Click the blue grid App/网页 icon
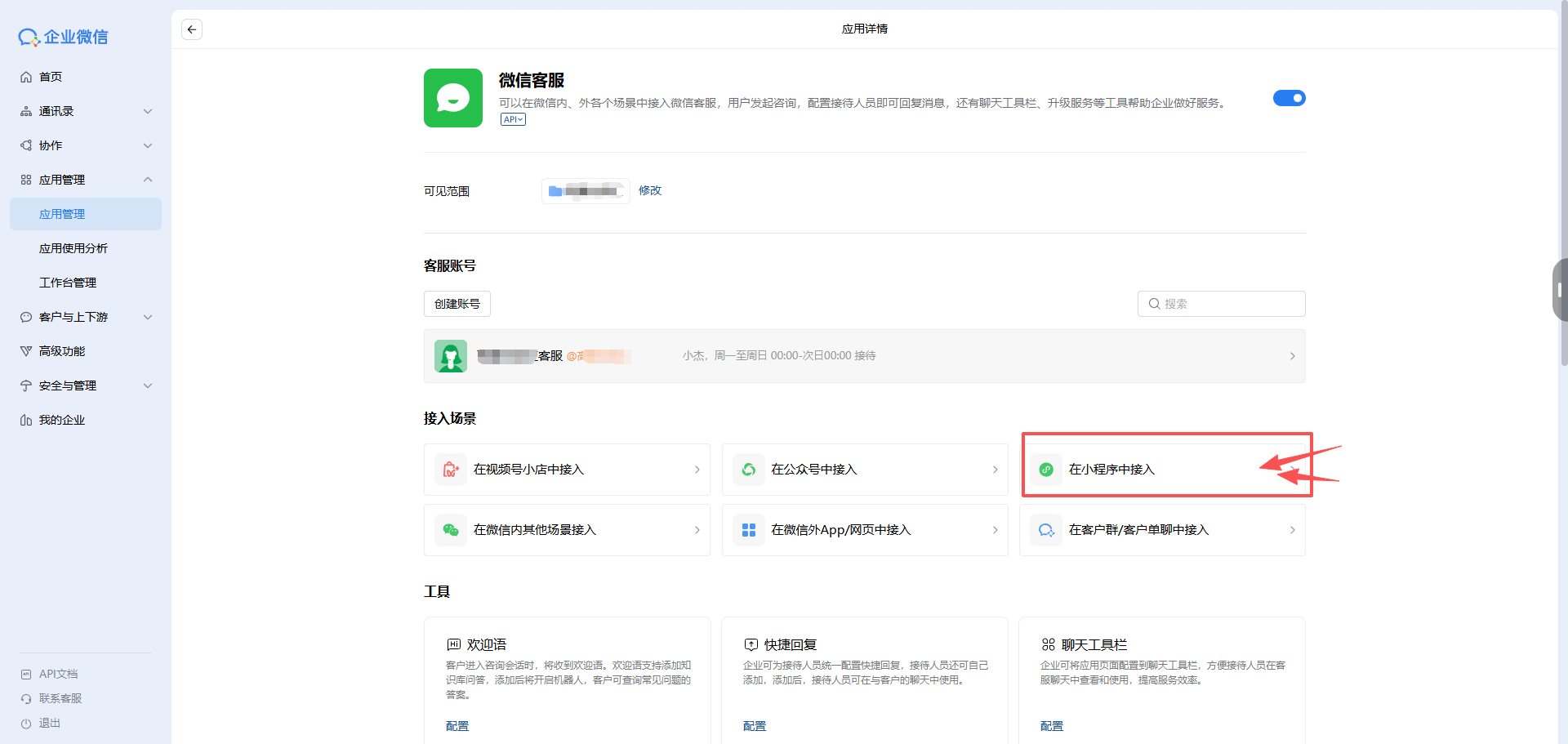1568x744 pixels. [x=749, y=530]
